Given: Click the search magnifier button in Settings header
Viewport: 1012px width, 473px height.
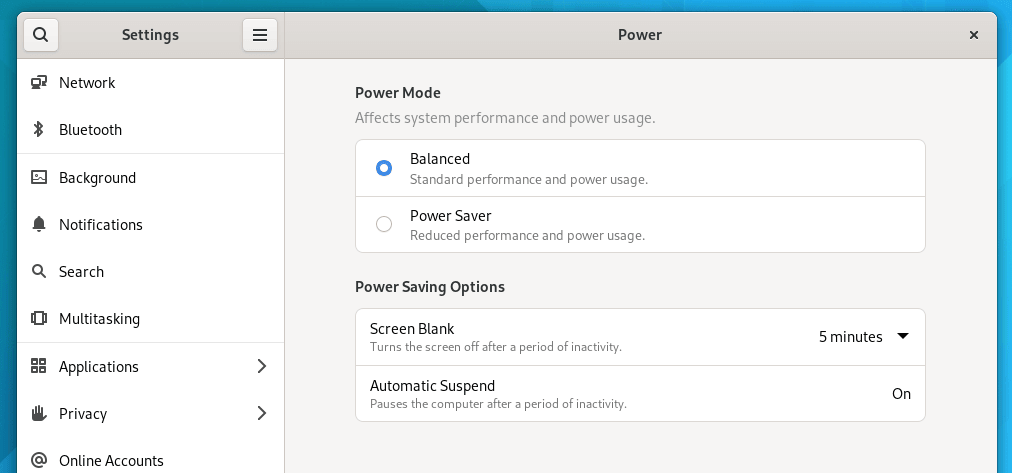Looking at the screenshot, I should pos(40,35).
